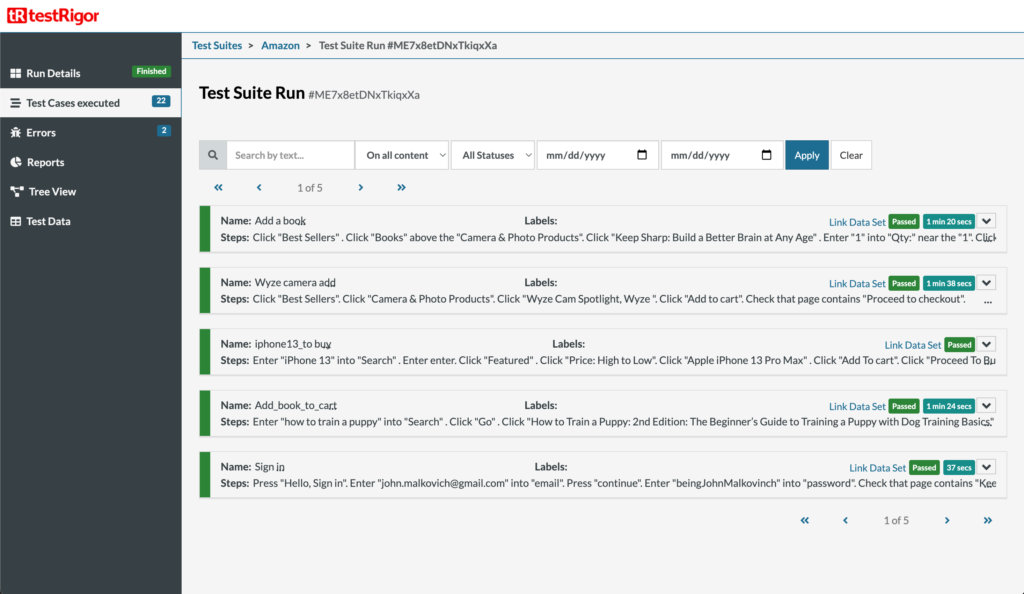Go to next page in top pagination
The width and height of the screenshot is (1024, 594).
tap(360, 187)
